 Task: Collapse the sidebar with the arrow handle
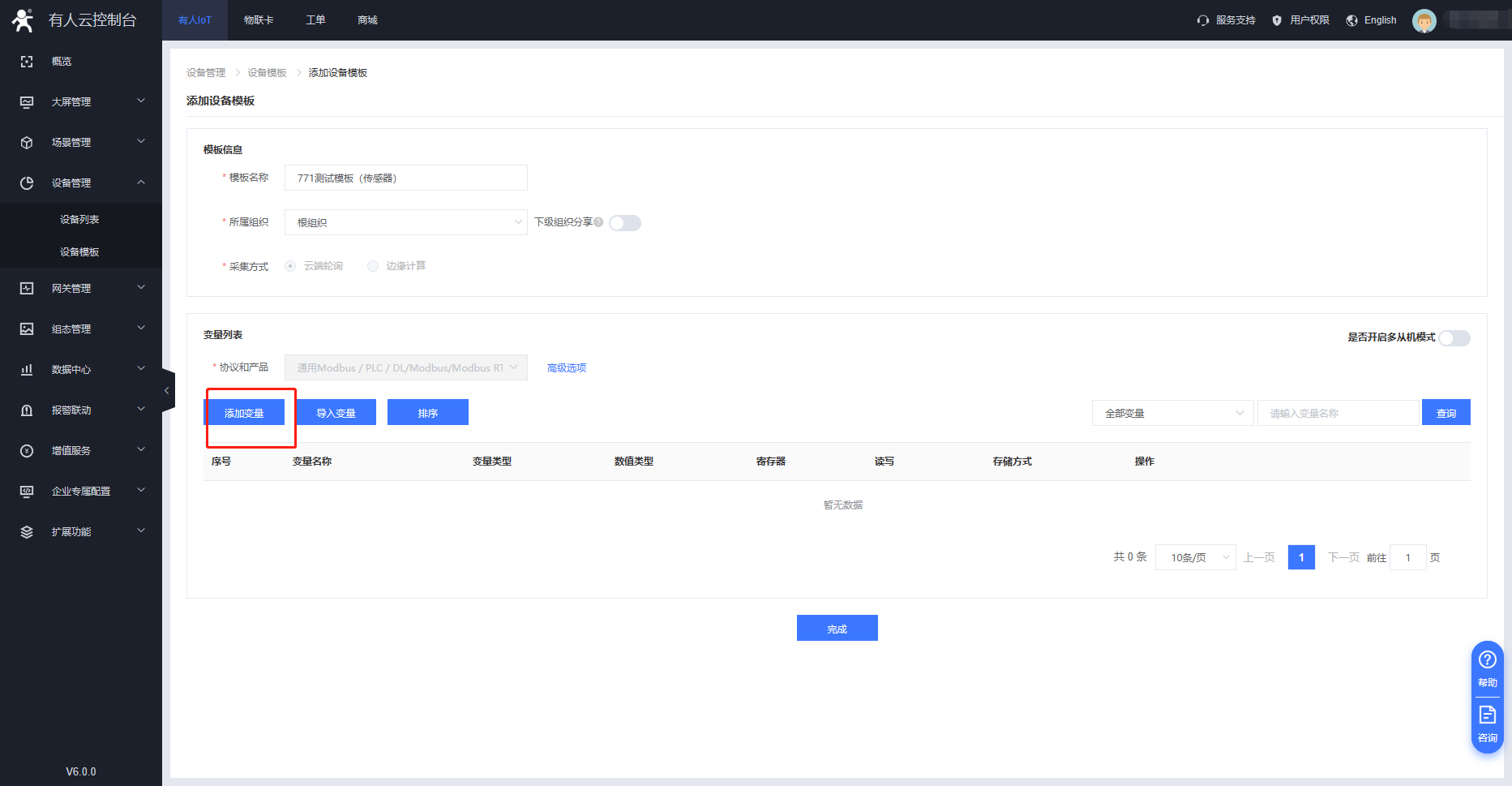click(167, 391)
